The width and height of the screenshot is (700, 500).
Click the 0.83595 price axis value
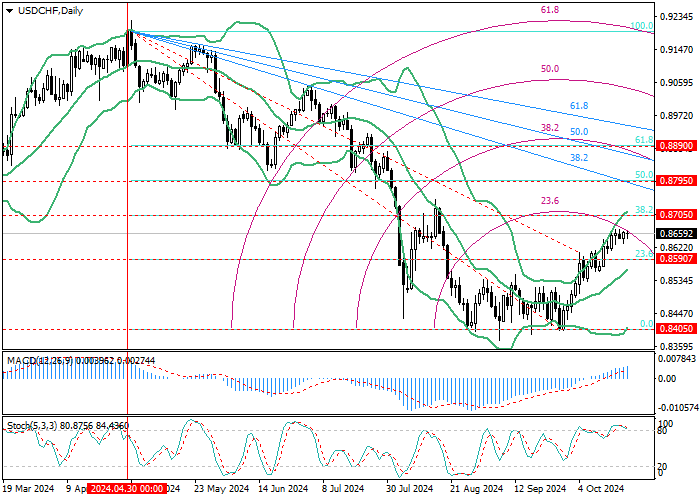[677, 346]
